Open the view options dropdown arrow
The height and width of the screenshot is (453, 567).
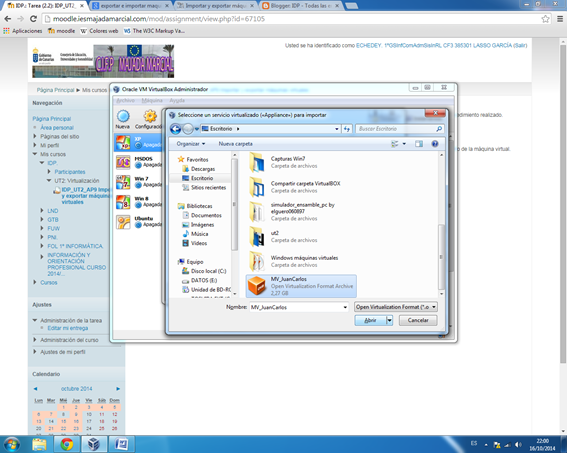point(404,144)
